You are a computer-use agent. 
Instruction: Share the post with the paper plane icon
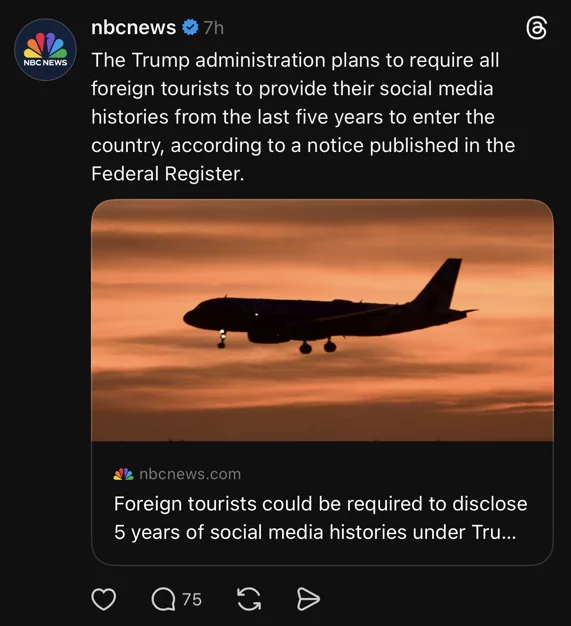click(308, 599)
